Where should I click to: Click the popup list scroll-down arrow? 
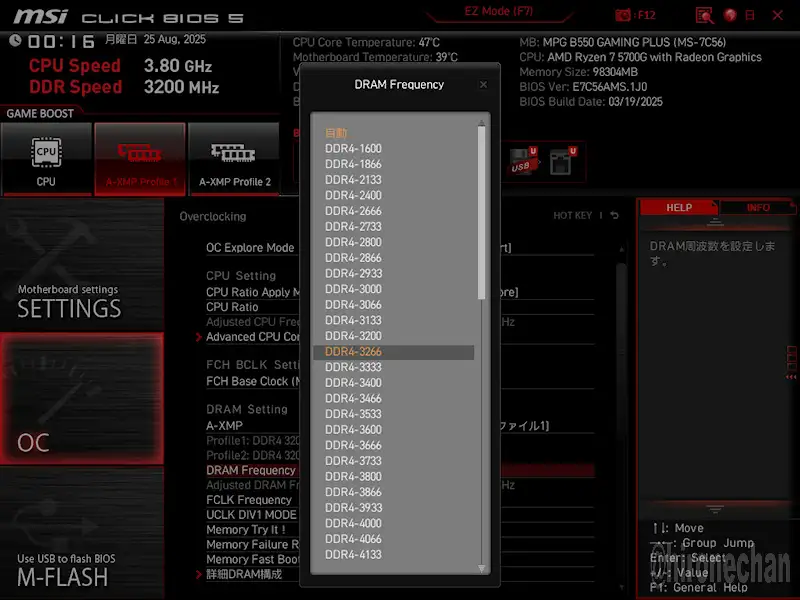[x=481, y=568]
